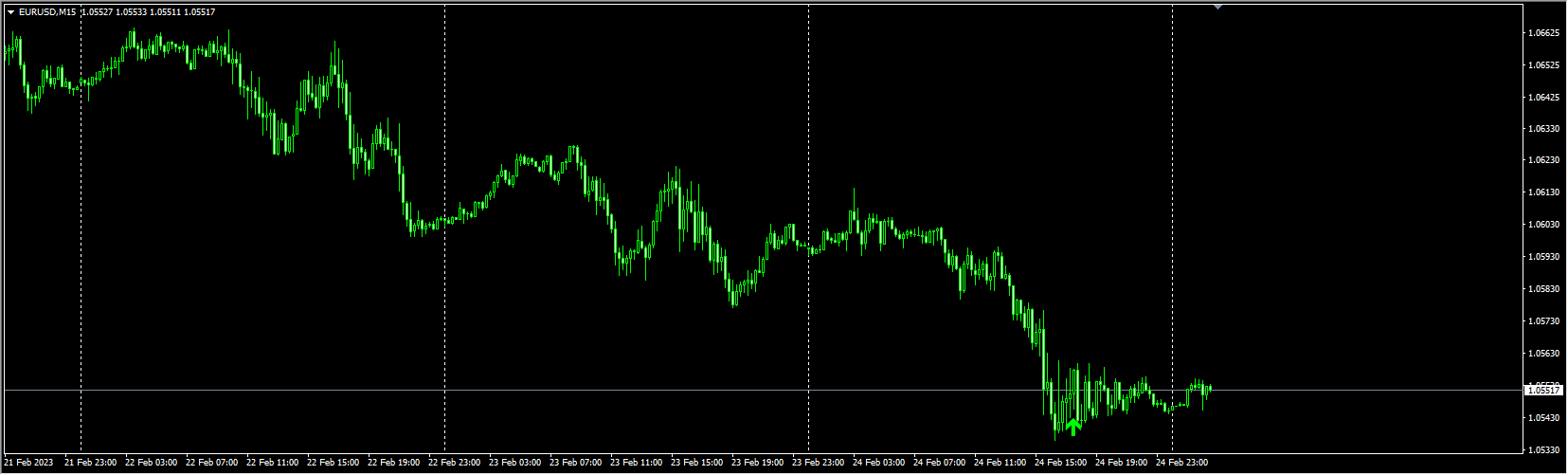The width and height of the screenshot is (1568, 475).
Task: Click the 24 Feb 19:00 time label
Action: click(x=1122, y=464)
